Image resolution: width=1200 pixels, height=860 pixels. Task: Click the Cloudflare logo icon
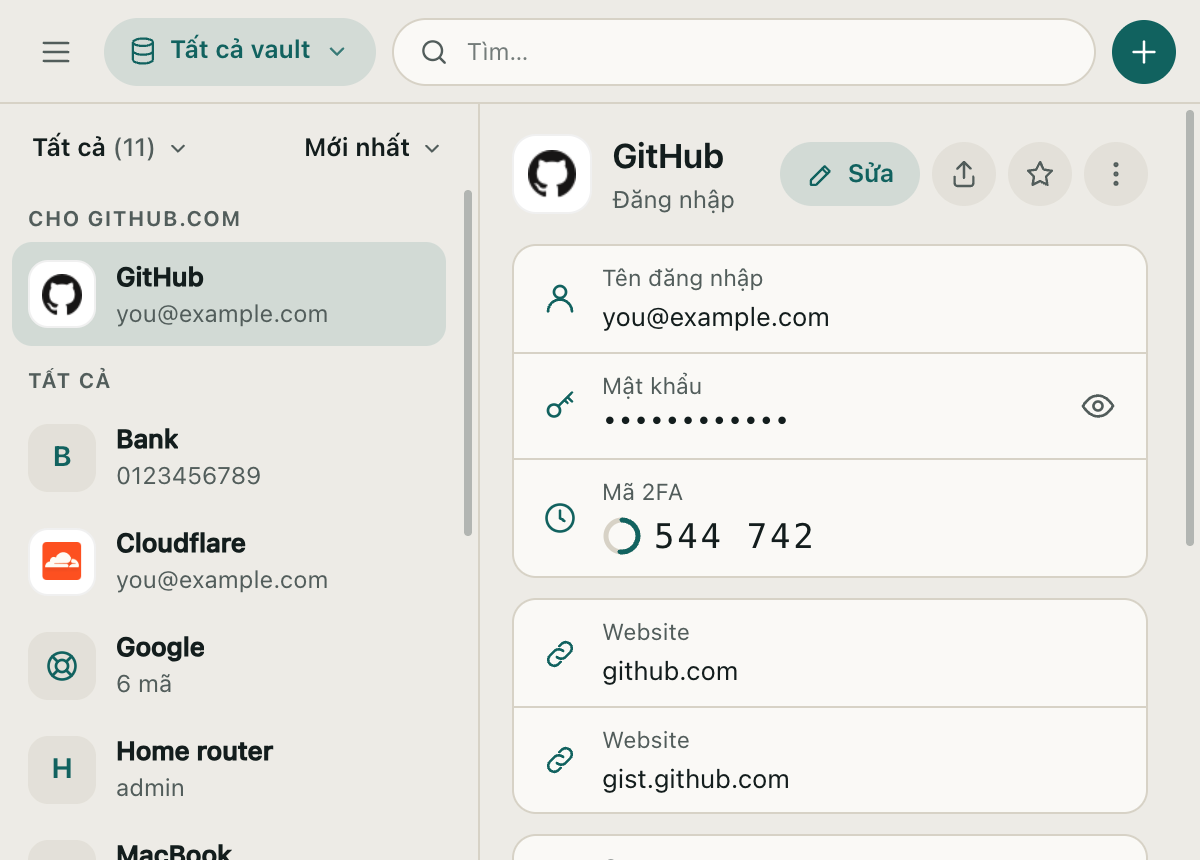[62, 562]
